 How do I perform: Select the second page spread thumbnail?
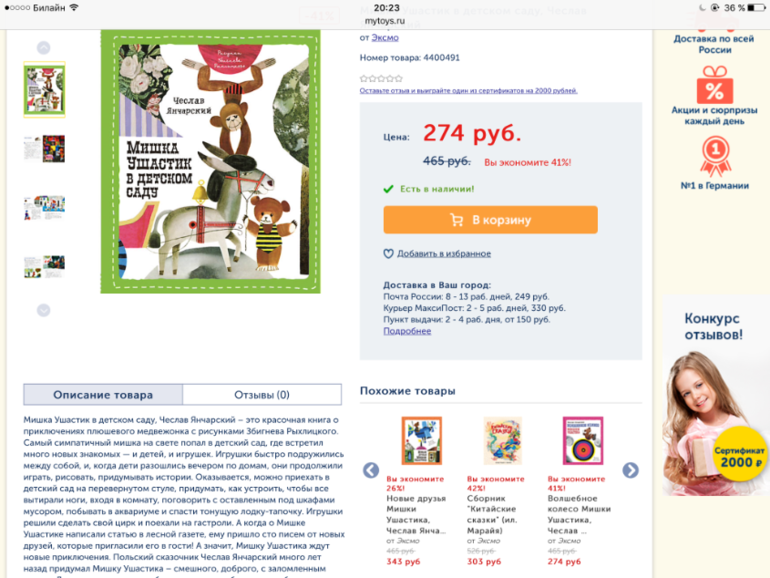pyautogui.click(x=44, y=149)
